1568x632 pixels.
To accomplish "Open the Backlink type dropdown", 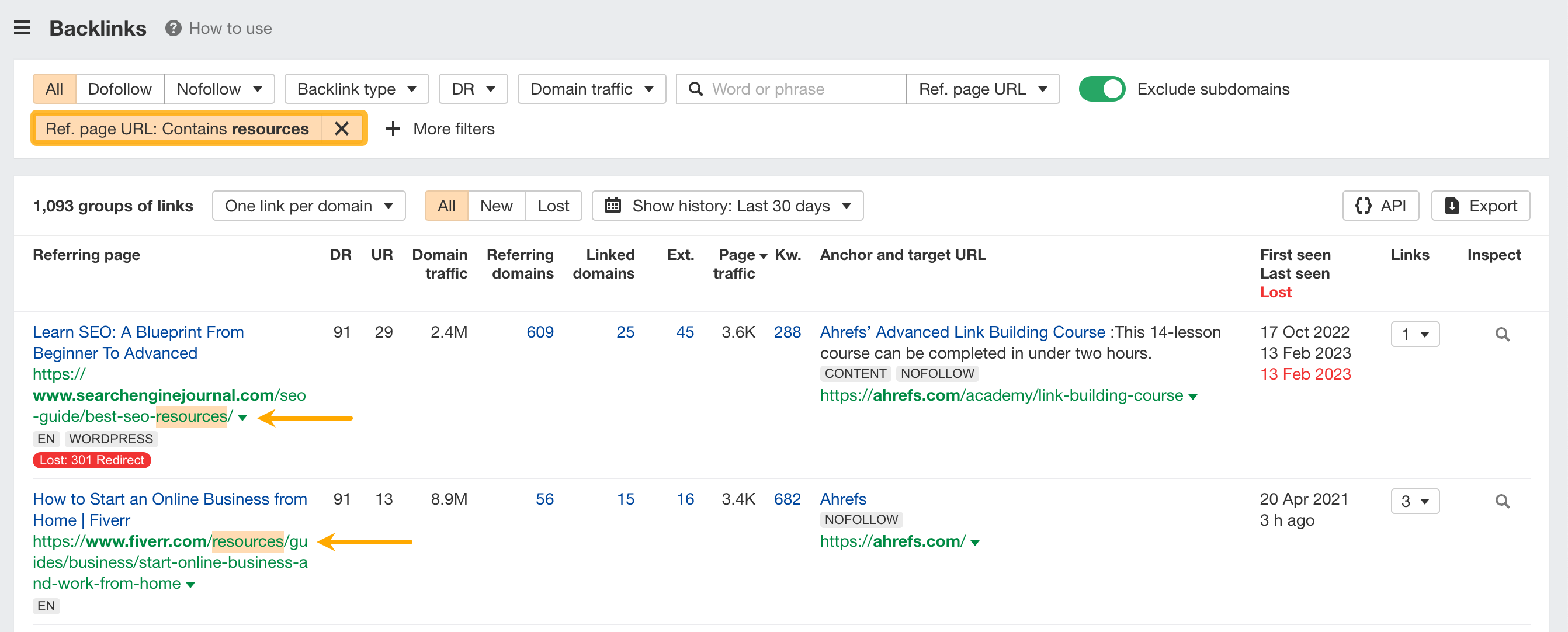I will click(x=357, y=89).
